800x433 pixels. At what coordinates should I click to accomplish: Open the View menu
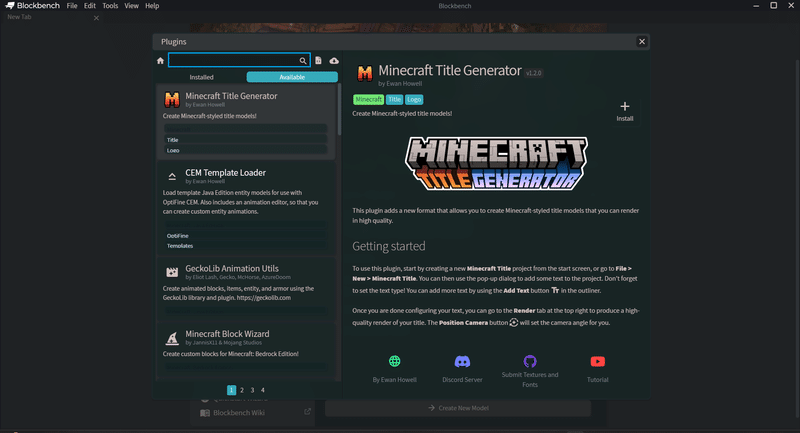pos(131,6)
